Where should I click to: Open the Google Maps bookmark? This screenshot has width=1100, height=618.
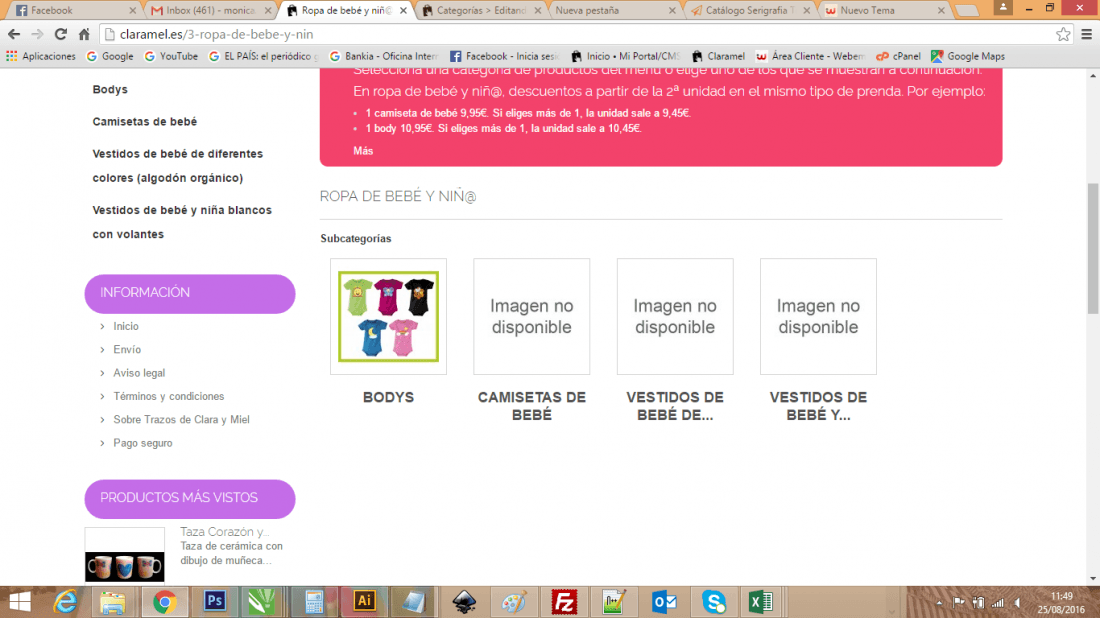pos(968,56)
